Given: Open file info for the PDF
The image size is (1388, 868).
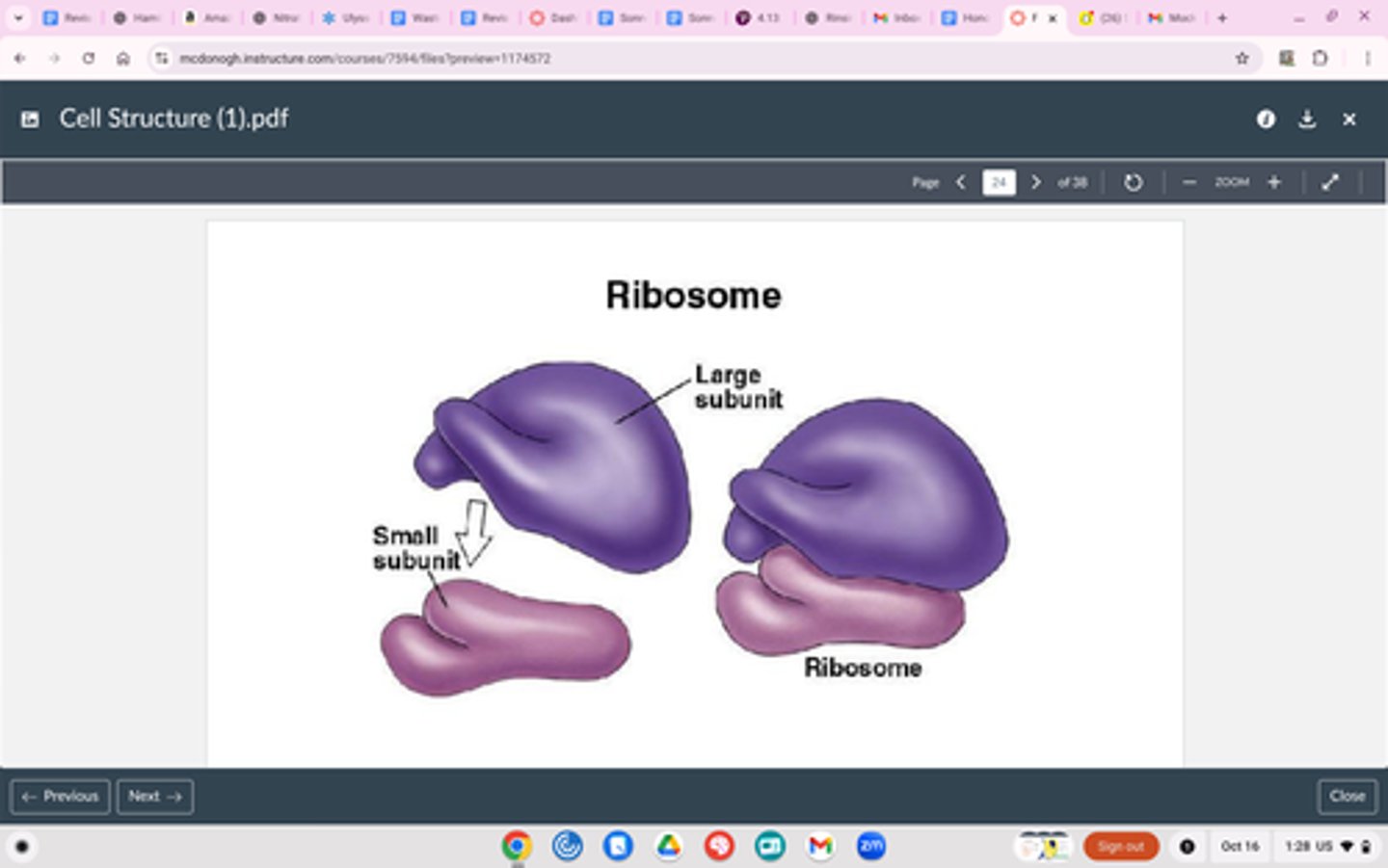Looking at the screenshot, I should 1266,118.
